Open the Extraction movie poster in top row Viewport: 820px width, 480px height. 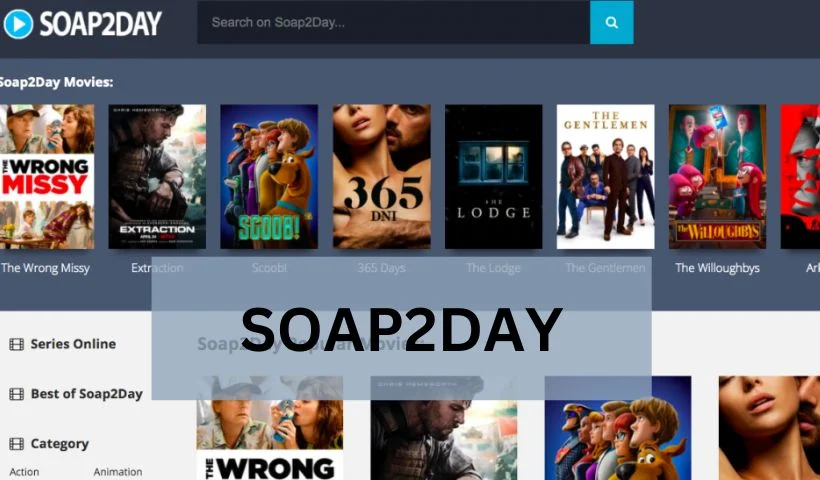pos(157,177)
